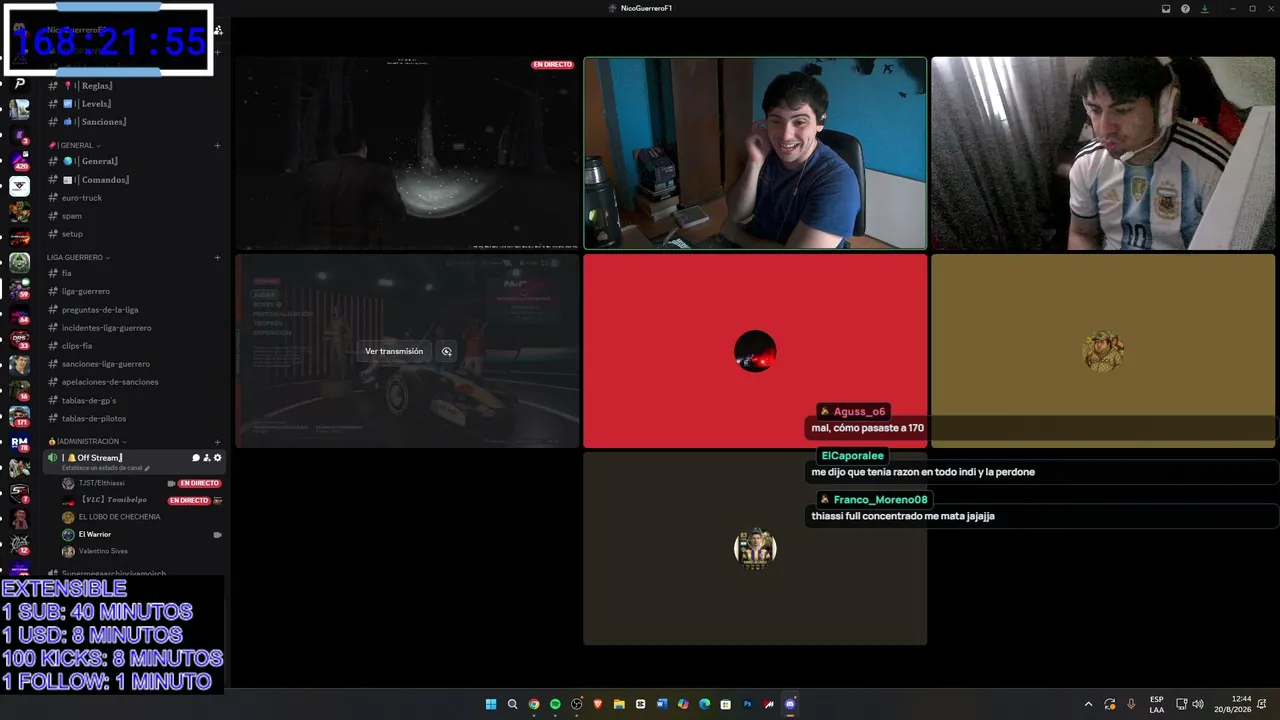Select the Off Stream voice channel
Screen dimensions: 1280x720
tap(134, 461)
